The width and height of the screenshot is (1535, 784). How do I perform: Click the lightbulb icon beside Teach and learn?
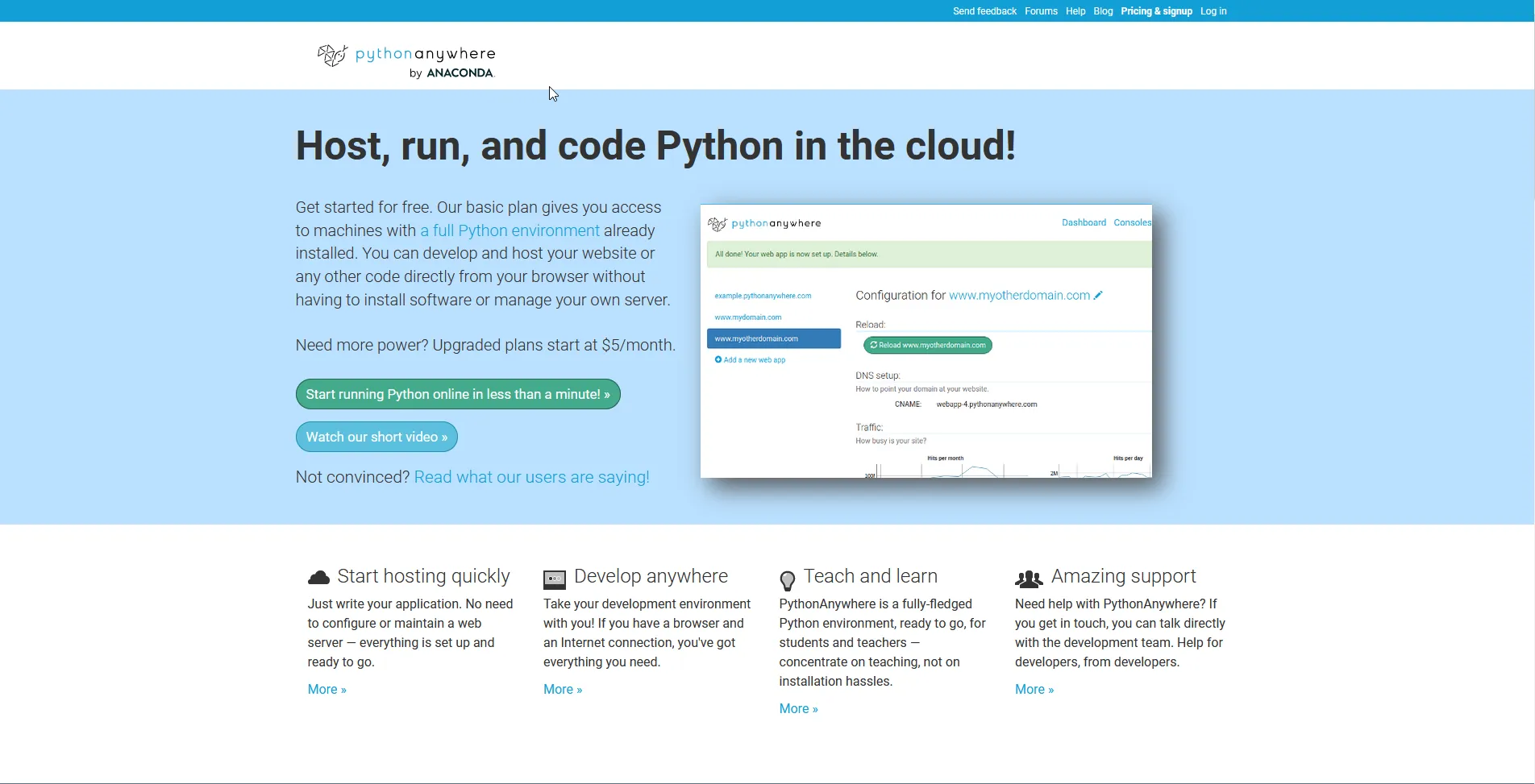(x=788, y=579)
